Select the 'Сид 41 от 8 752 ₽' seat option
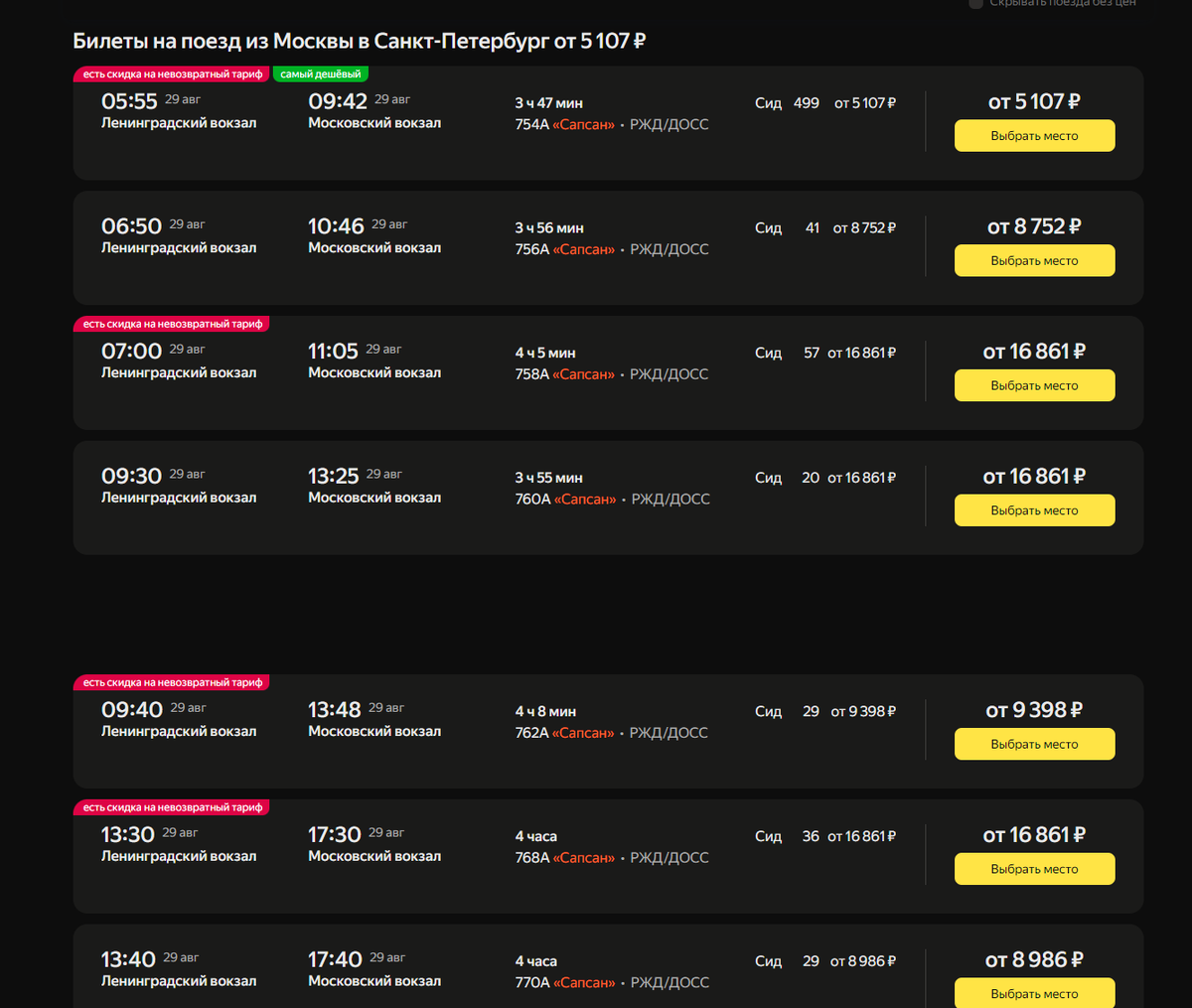1192x1008 pixels. tap(825, 228)
